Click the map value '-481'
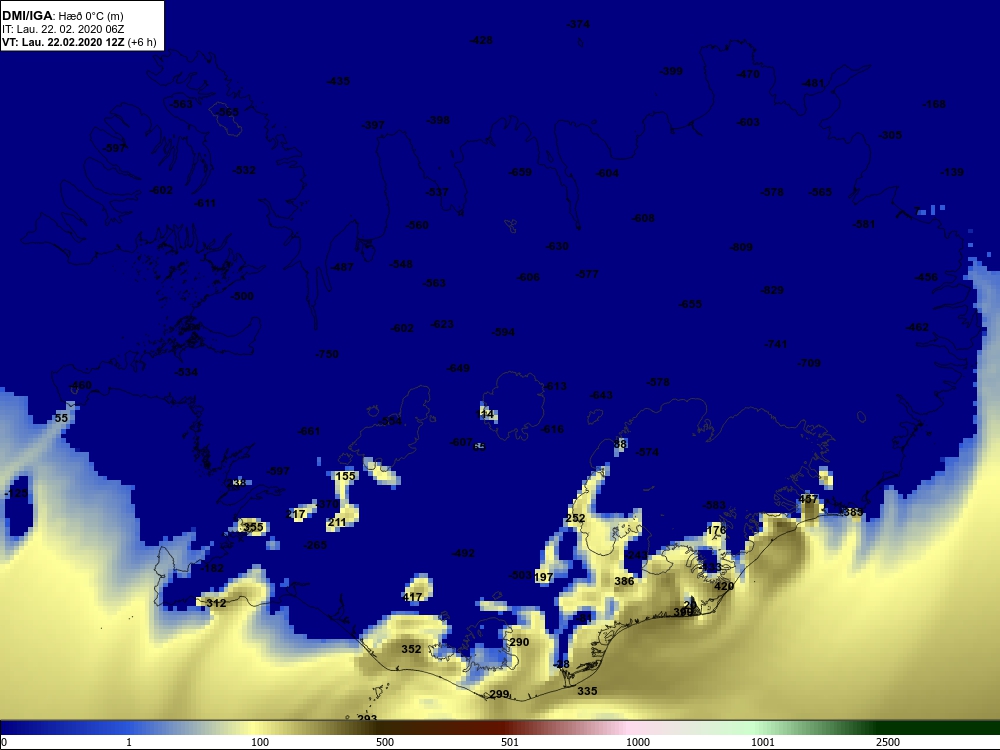Screen dimensions: 1000x750 point(813,83)
